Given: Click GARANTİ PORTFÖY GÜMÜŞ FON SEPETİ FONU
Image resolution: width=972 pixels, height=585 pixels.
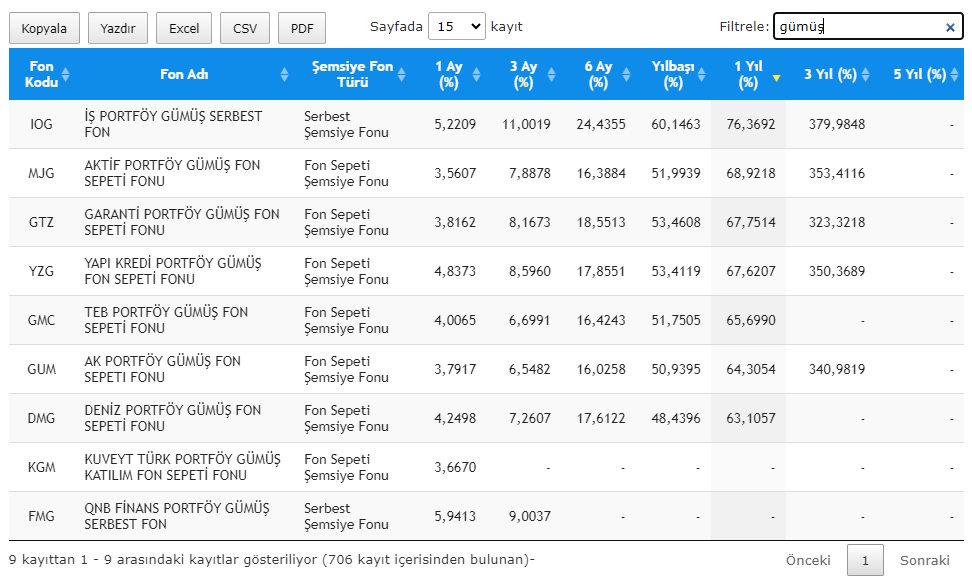Looking at the screenshot, I should [182, 222].
